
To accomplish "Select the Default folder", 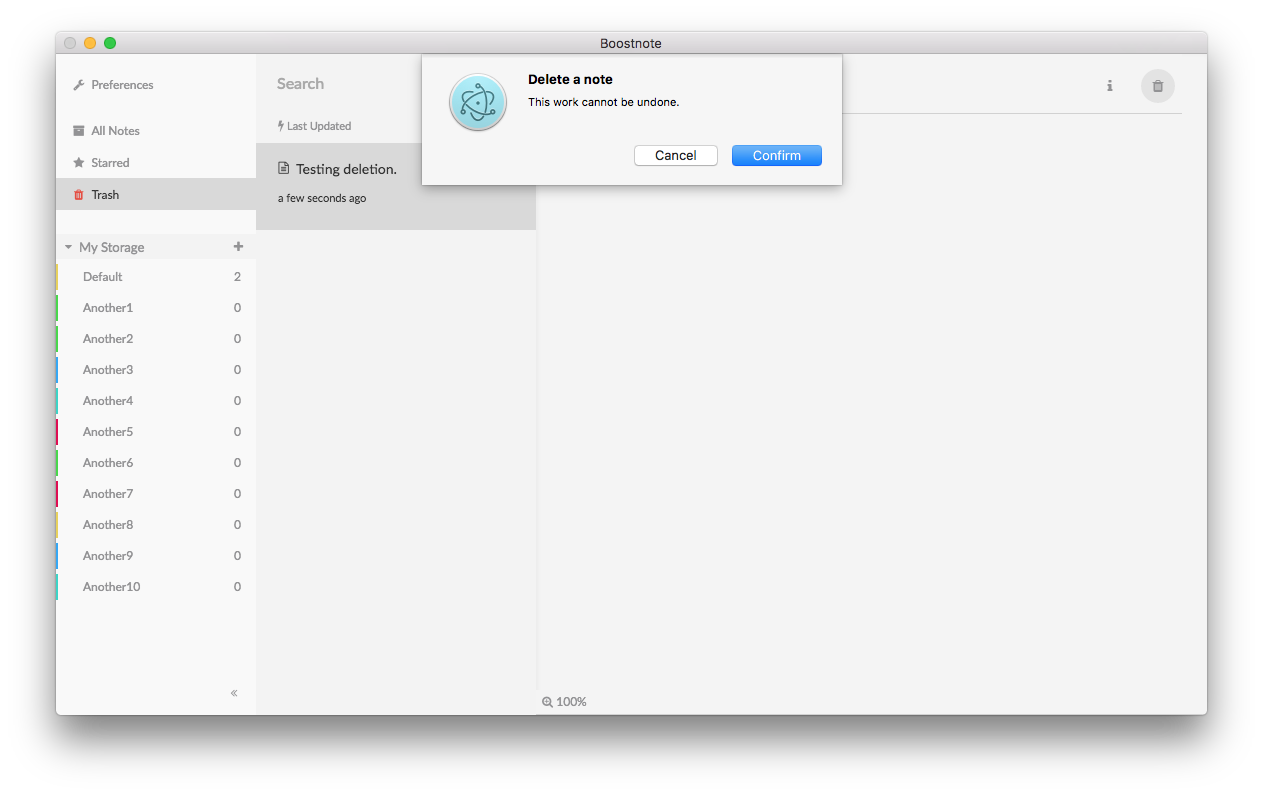I will pos(102,276).
